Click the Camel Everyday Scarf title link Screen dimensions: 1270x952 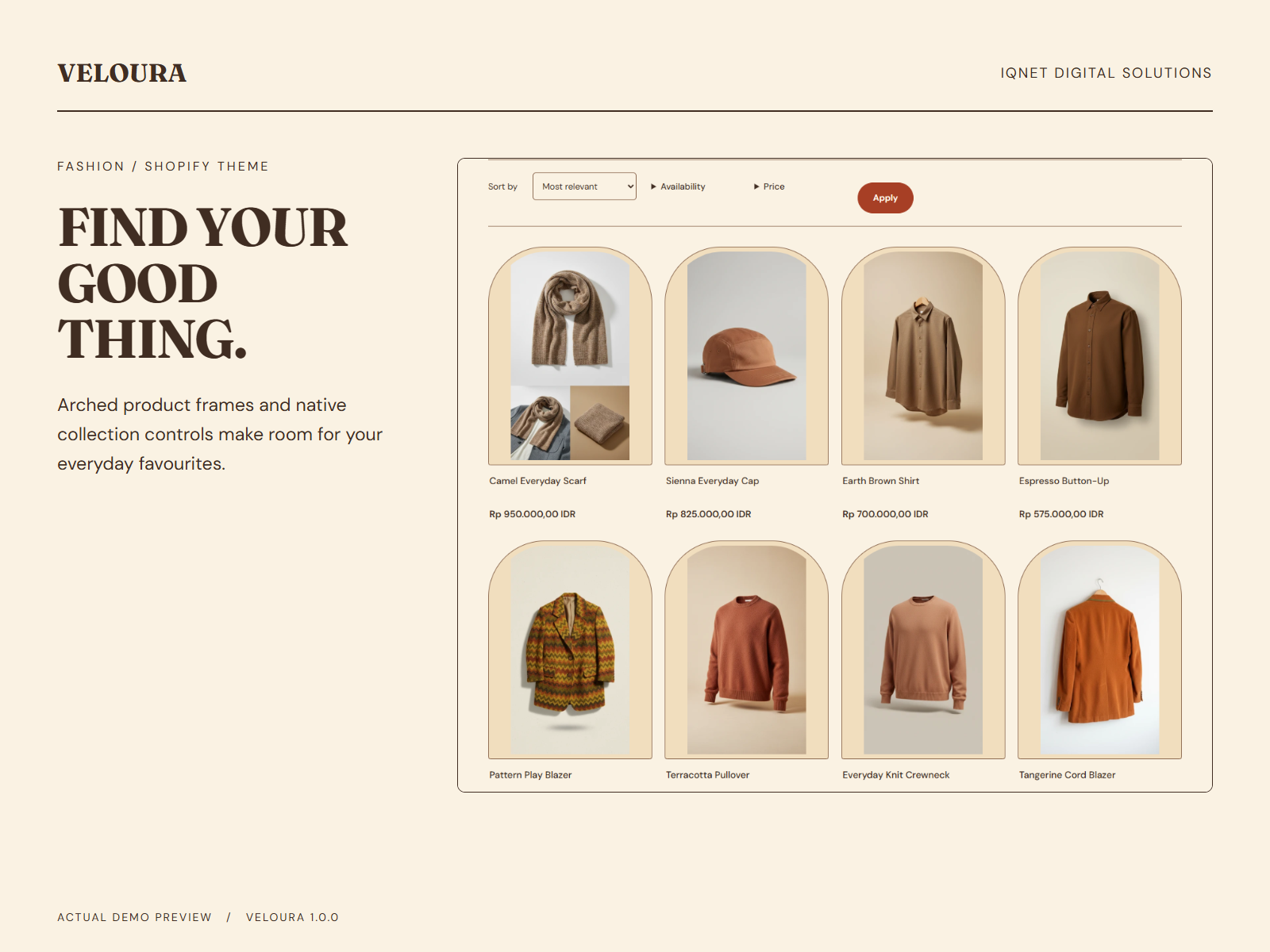537,481
